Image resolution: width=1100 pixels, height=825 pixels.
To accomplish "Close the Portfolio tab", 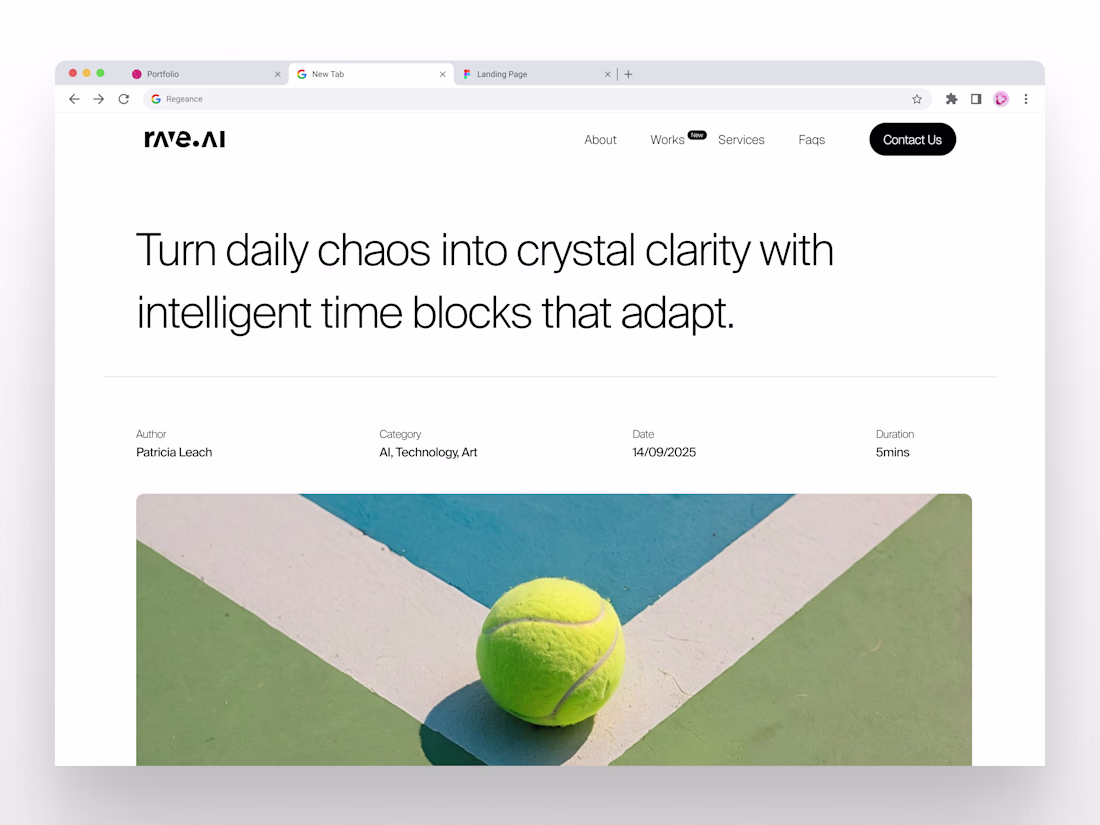I will tap(278, 74).
